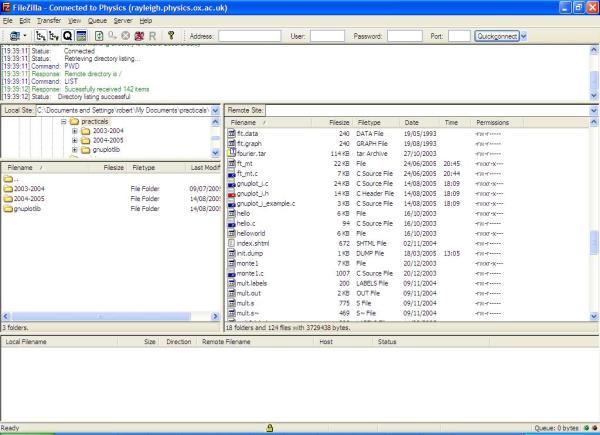Viewport: 600px width, 435px height.
Task: Toggle the queue view Q button
Action: [67, 36]
